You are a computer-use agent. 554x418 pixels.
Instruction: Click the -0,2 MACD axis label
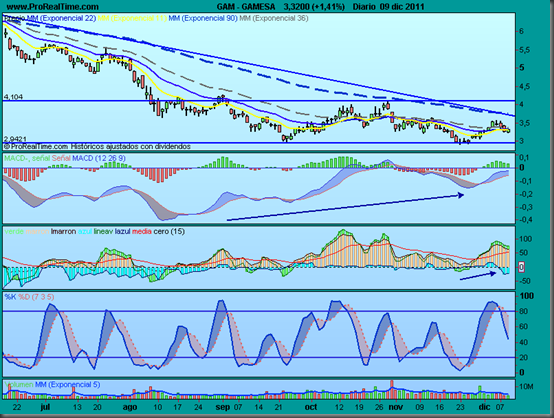coord(526,194)
